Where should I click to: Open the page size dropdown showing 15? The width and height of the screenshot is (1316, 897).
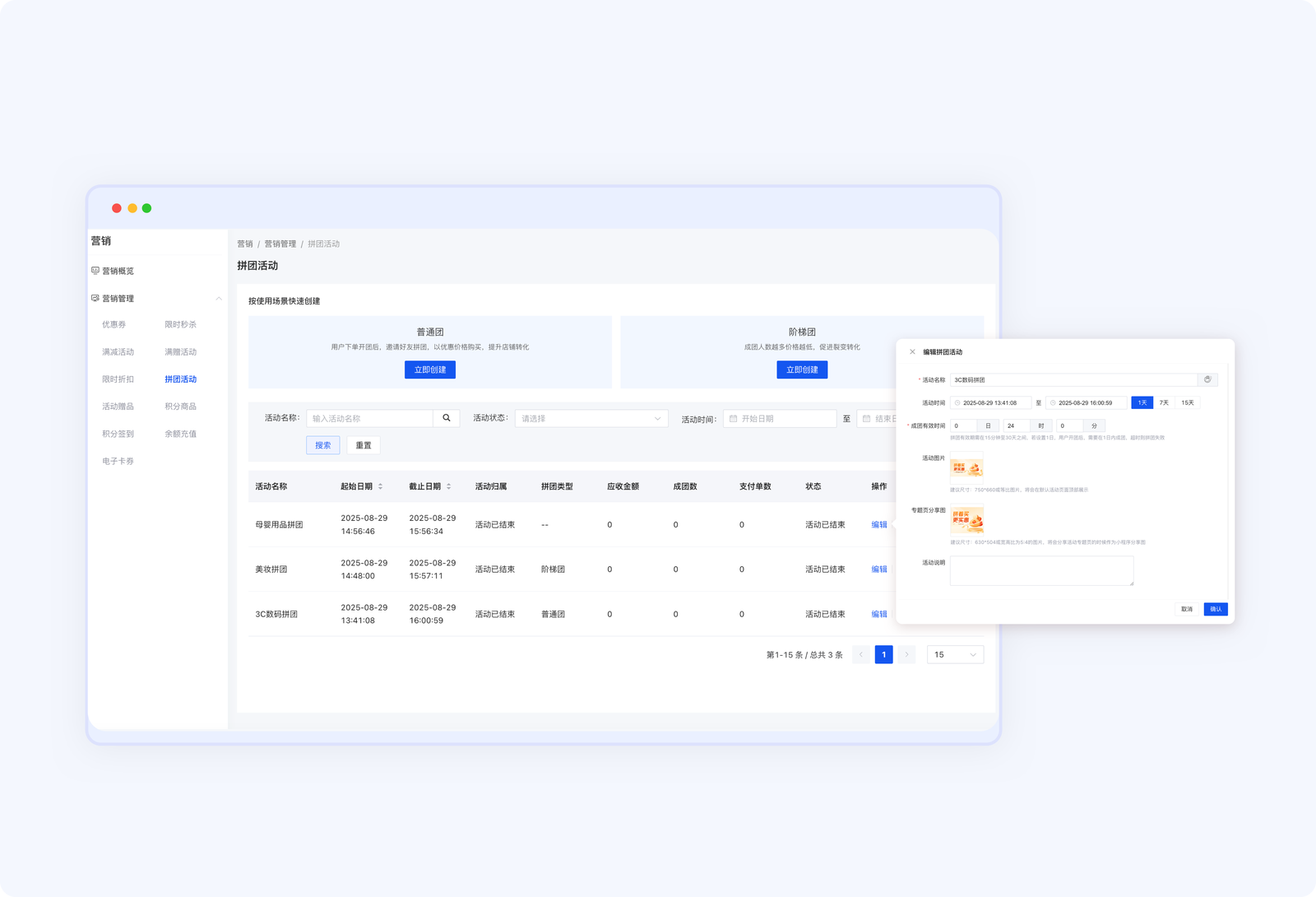[955, 655]
